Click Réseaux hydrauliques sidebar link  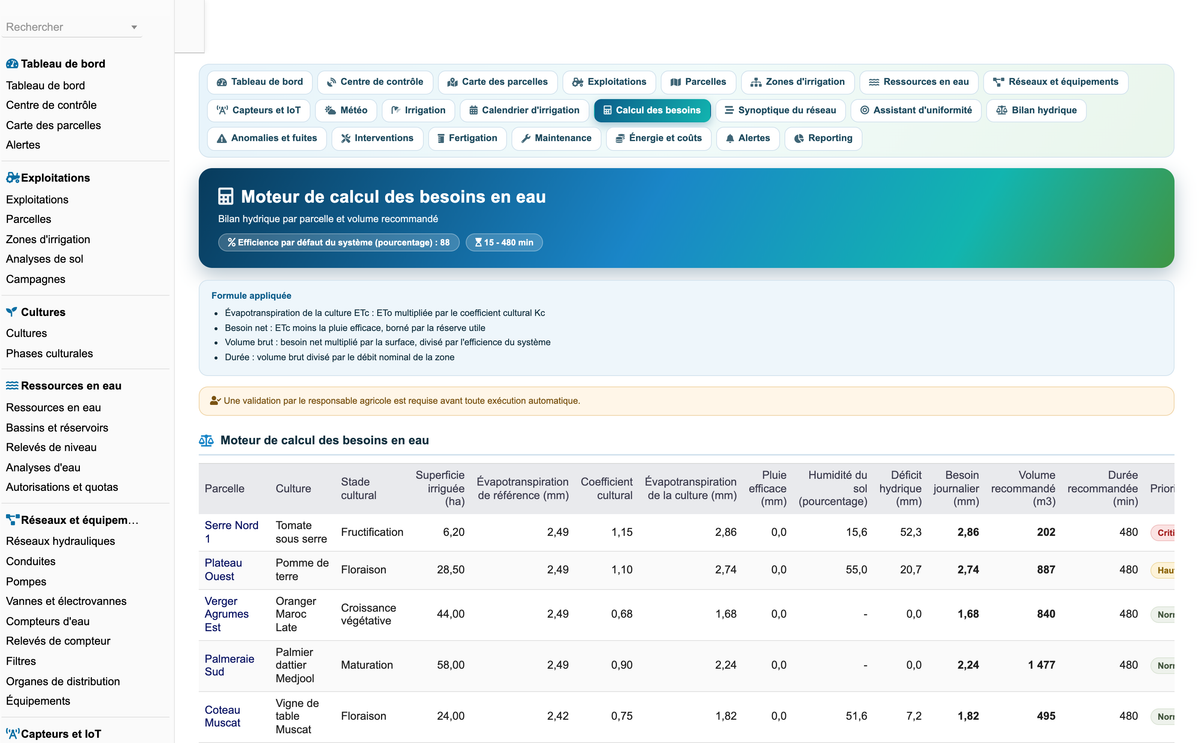[x=61, y=542]
